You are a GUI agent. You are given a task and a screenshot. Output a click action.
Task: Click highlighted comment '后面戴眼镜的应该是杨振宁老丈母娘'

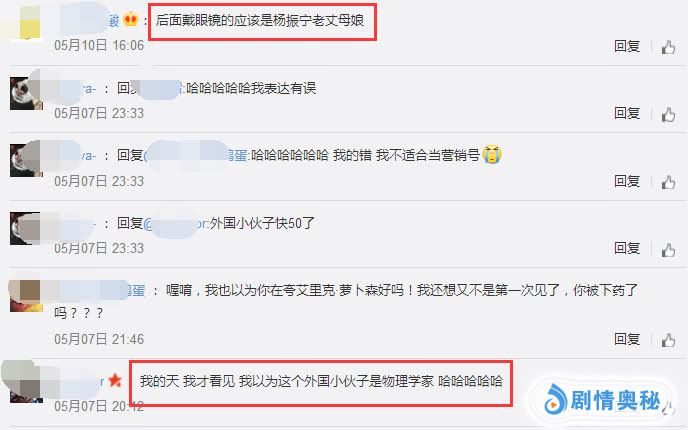[x=262, y=22]
